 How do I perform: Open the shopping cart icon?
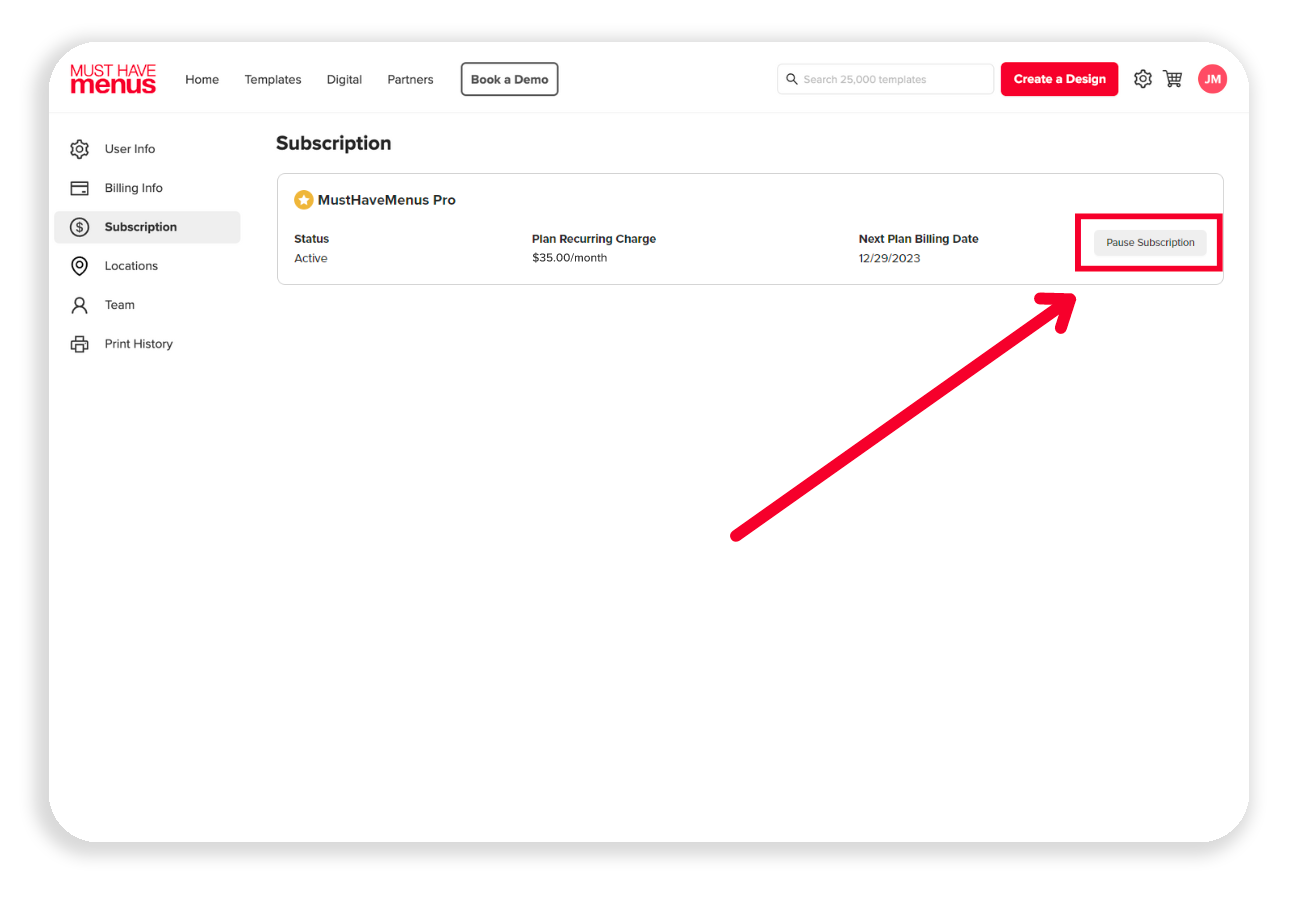[1173, 79]
